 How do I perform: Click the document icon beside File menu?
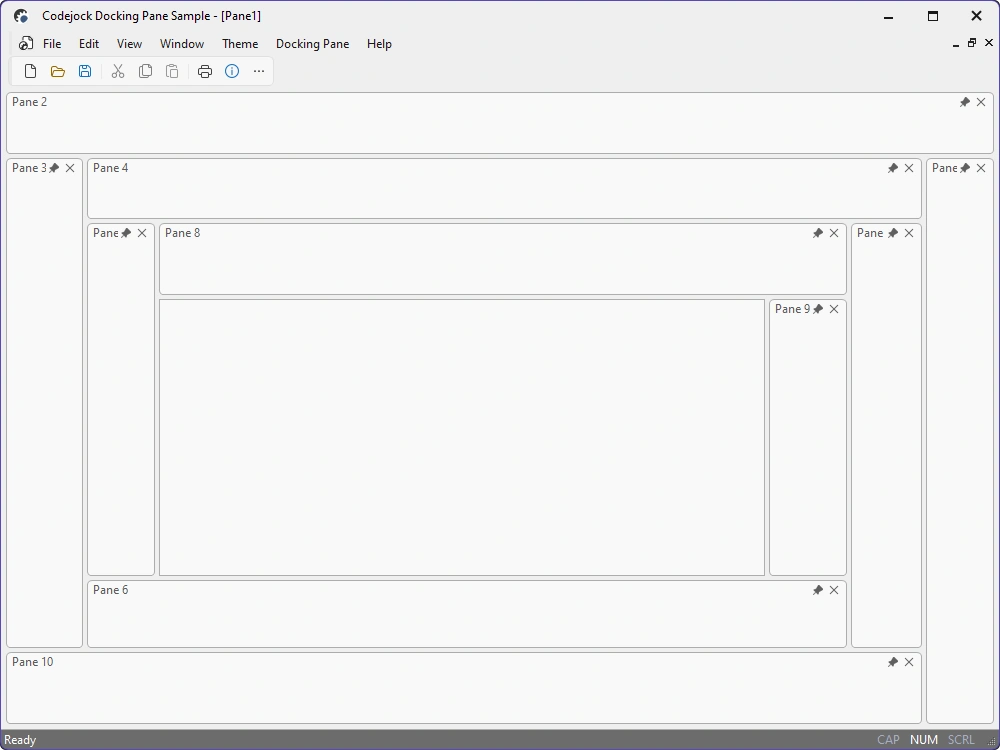(x=26, y=43)
